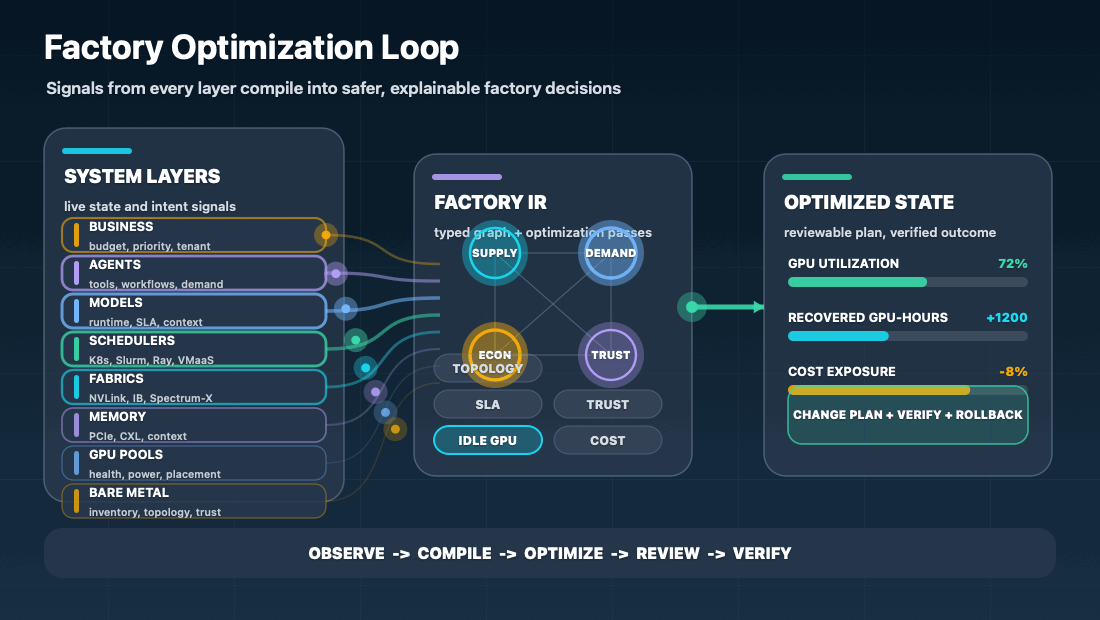Screen dimensions: 1100x620
Task: Select the AGENTS layer card
Action: tap(194, 273)
